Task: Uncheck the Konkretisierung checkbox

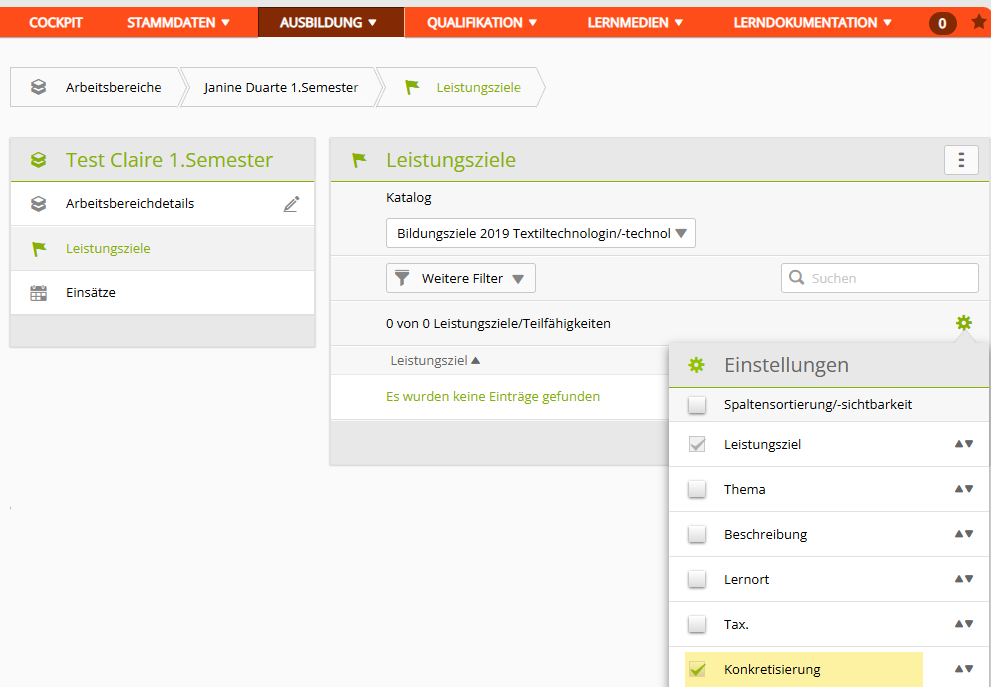Action: tap(697, 669)
